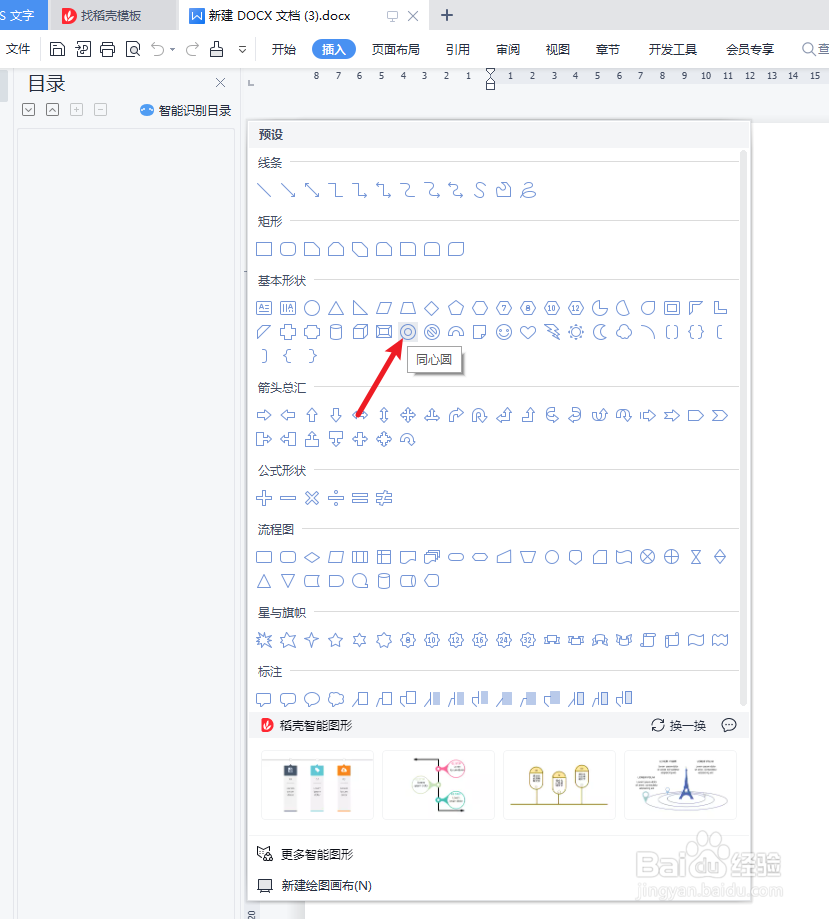Screen dimensions: 829x919
Task: Open the quick access toolbar customization menu
Action: point(242,48)
